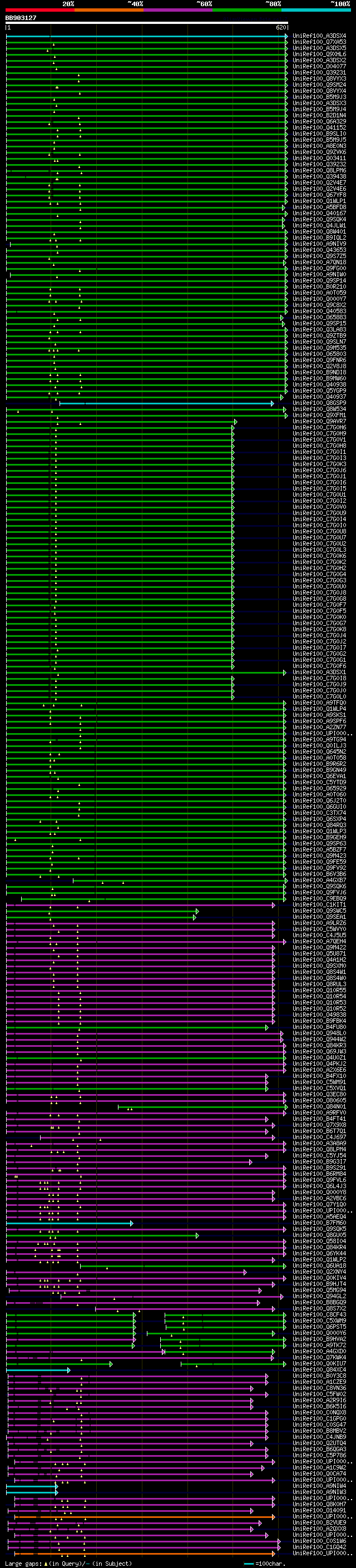Click the cyan ~100% identity legend segment

pos(317,10)
